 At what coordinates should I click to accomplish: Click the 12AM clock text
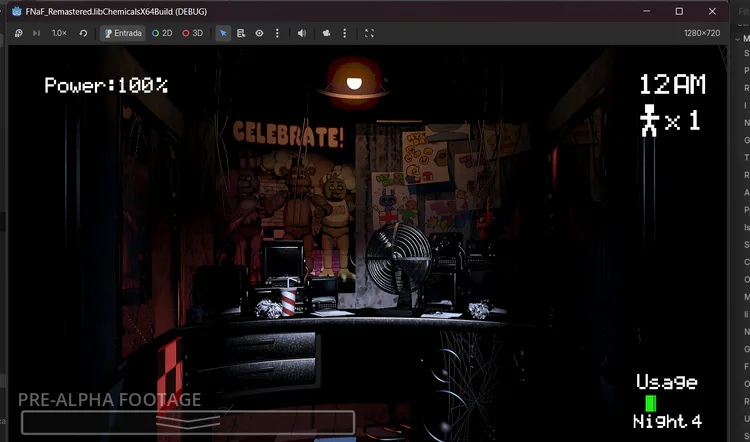(x=672, y=85)
